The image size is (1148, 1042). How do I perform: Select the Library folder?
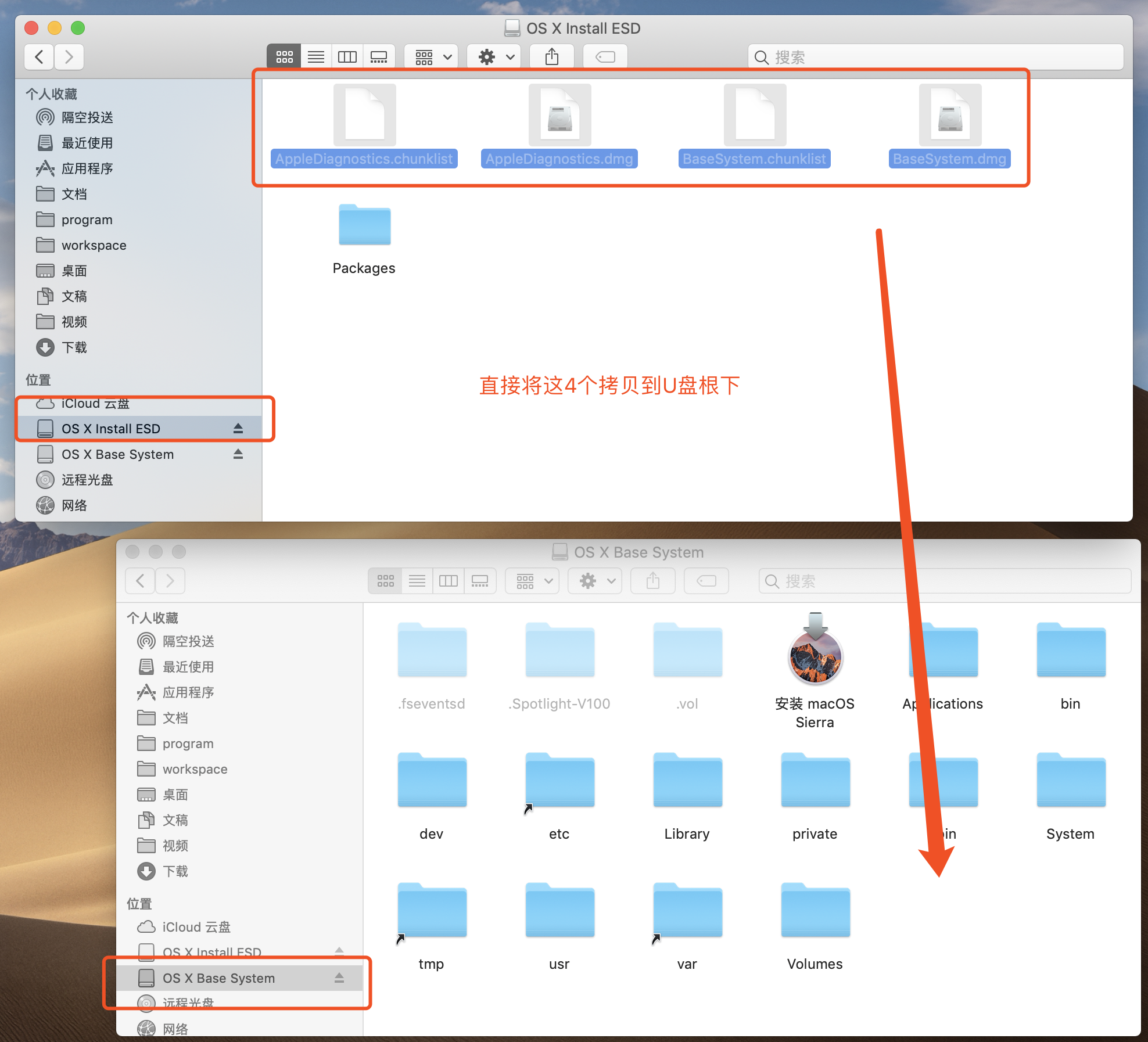tap(687, 797)
